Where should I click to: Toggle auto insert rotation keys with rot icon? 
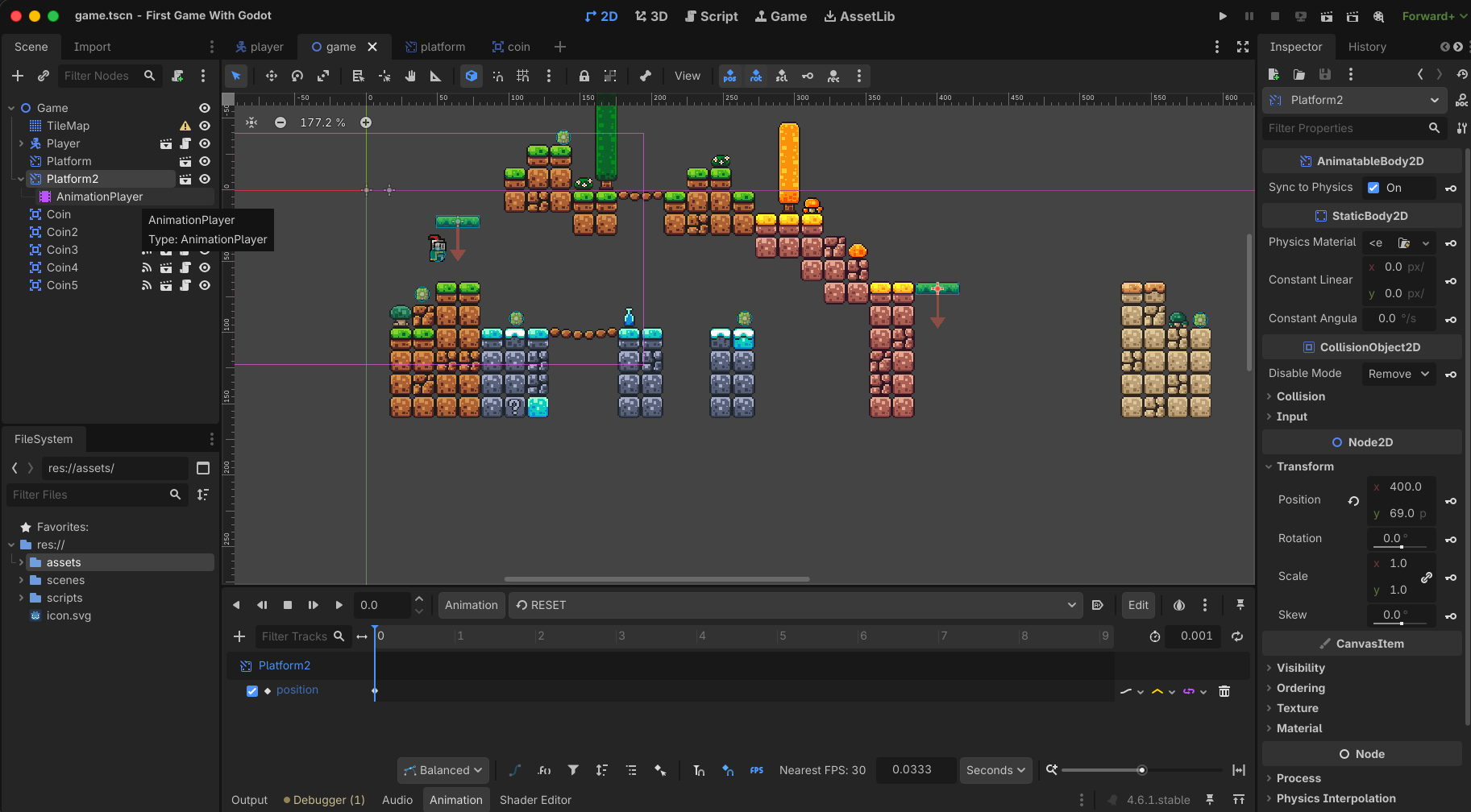click(756, 76)
